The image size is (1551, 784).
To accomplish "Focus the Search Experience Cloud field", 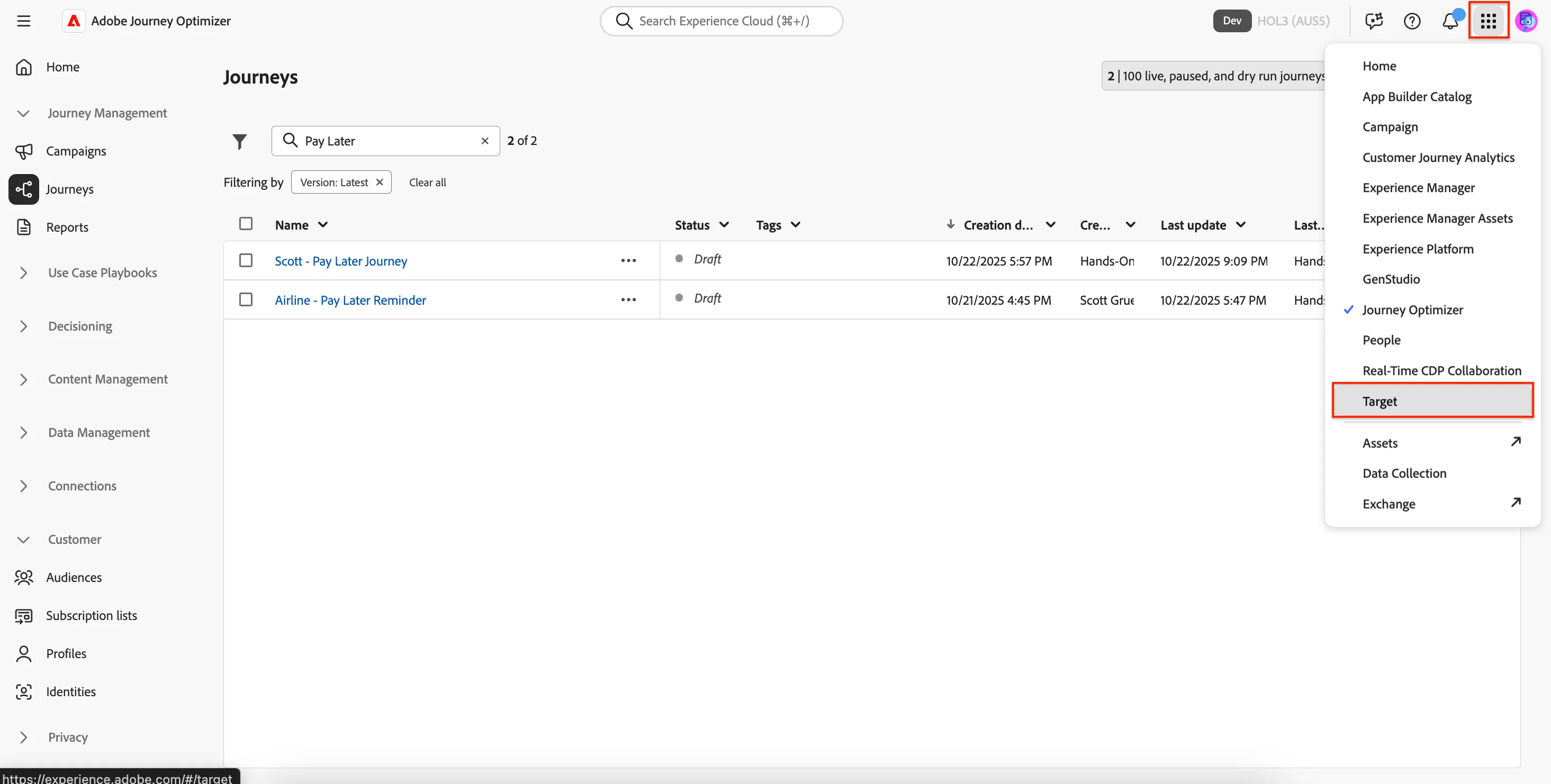I will [722, 21].
